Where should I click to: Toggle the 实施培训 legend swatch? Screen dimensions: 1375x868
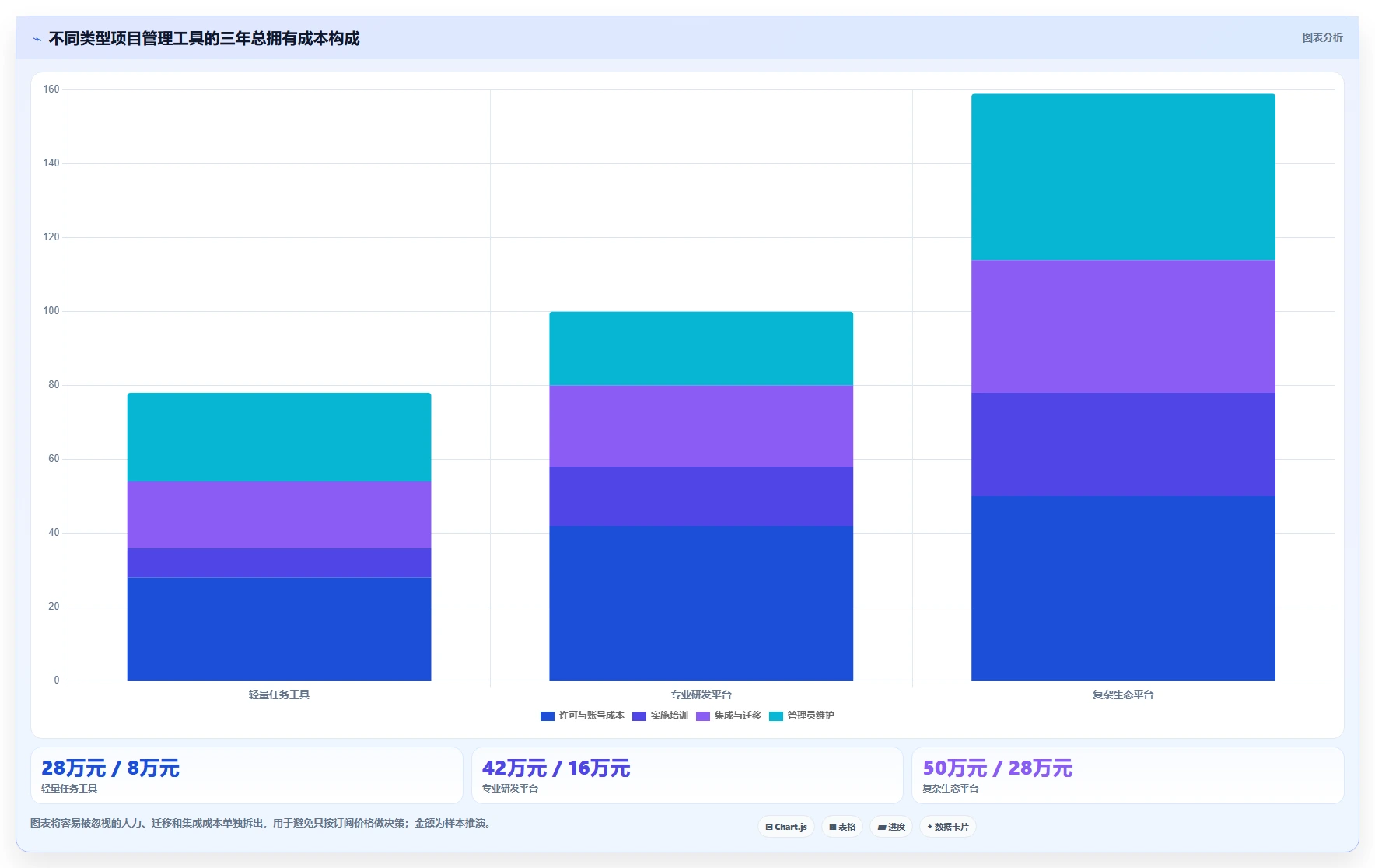[639, 716]
